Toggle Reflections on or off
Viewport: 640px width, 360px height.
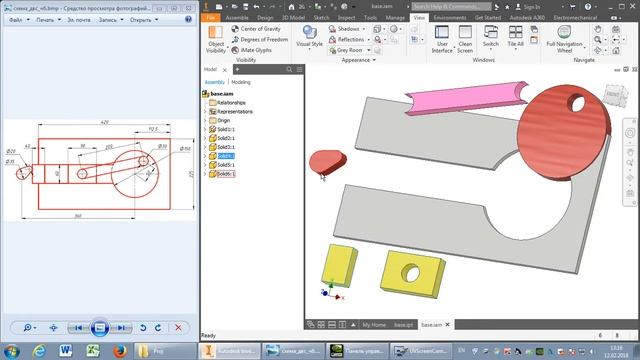[x=347, y=40]
